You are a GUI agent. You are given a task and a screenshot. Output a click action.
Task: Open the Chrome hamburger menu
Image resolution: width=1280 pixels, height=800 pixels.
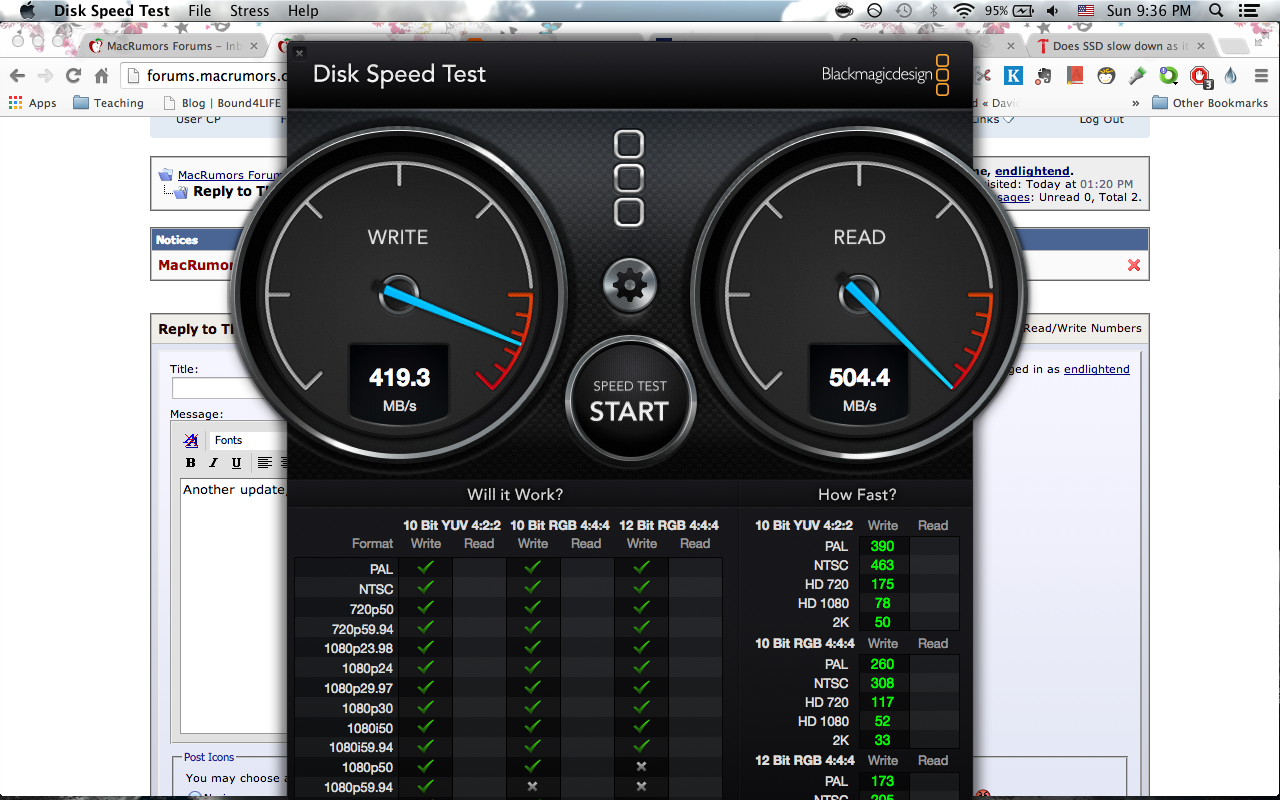click(1260, 76)
